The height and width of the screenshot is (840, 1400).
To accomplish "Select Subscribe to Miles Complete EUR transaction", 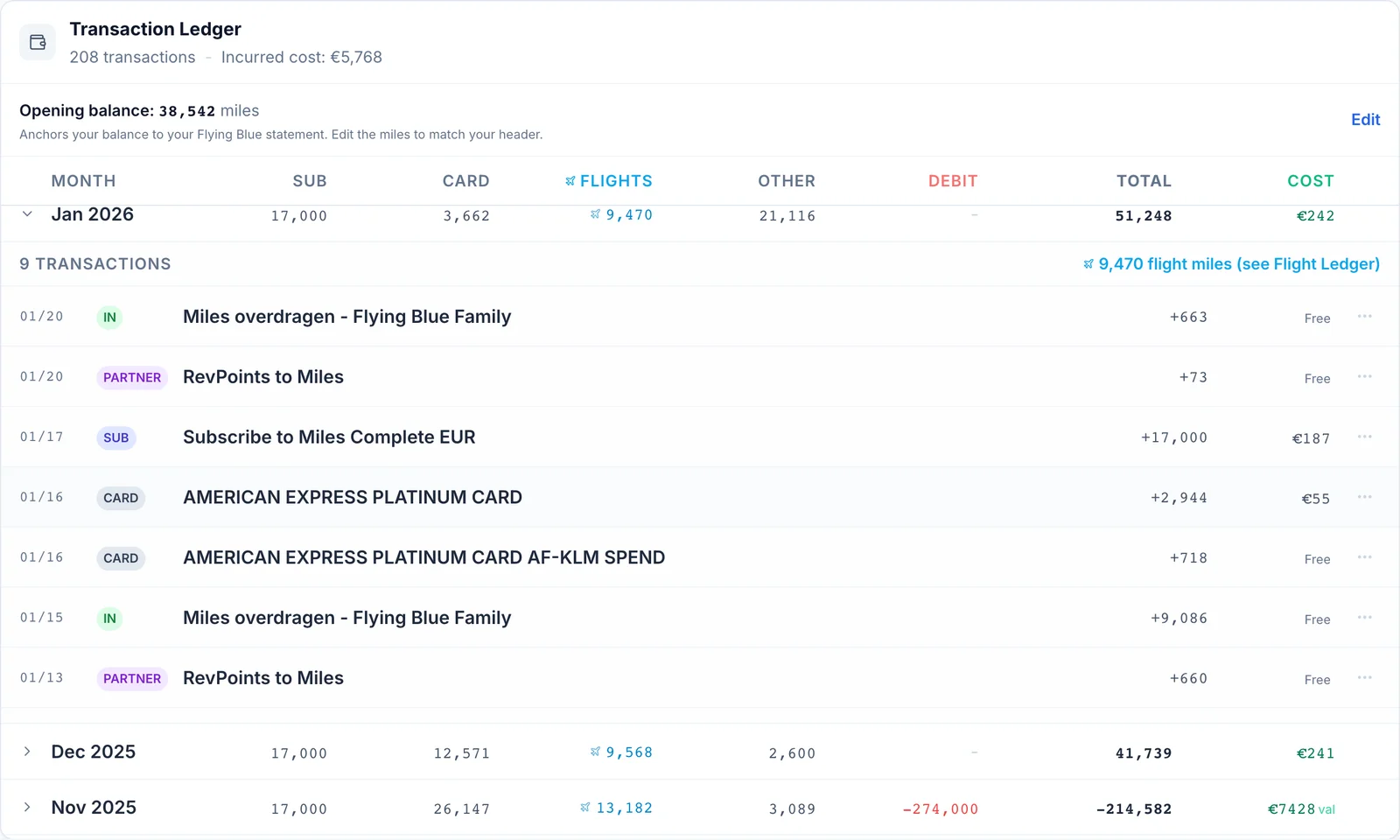I will tap(700, 437).
